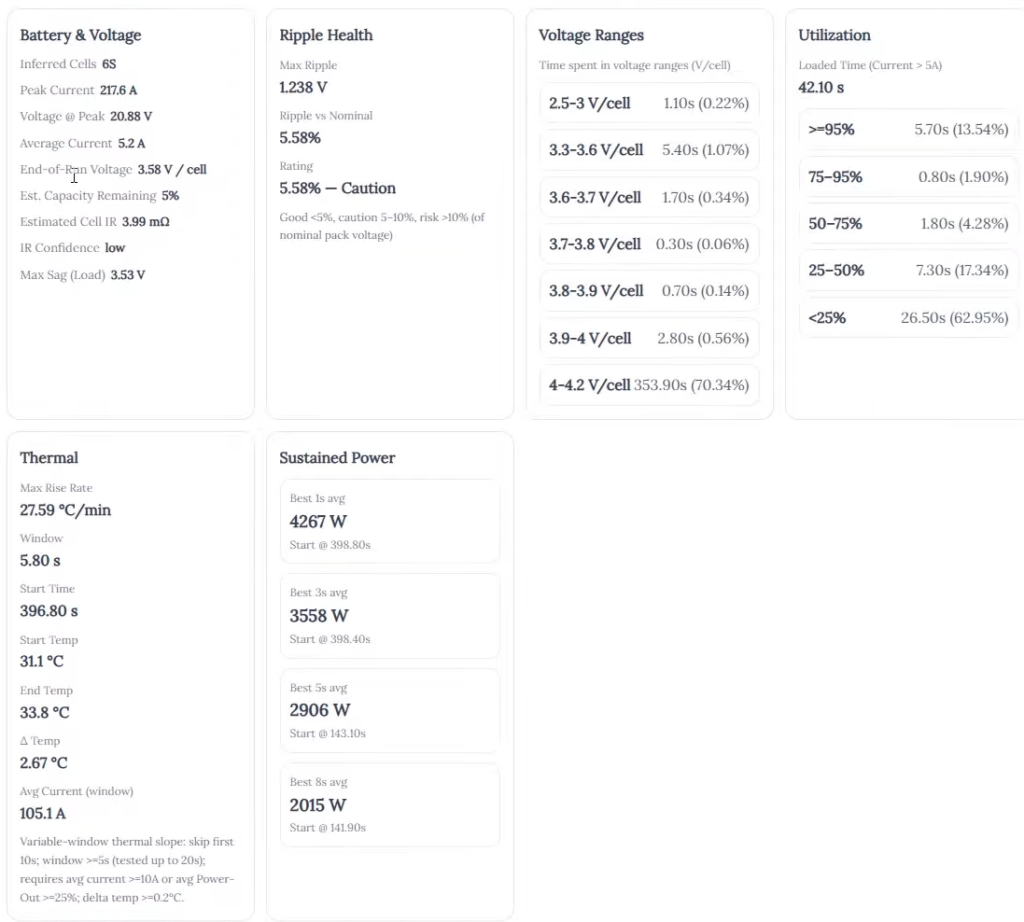This screenshot has width=1024, height=922.
Task: Click the Ripple Health card heading
Action: tap(326, 35)
